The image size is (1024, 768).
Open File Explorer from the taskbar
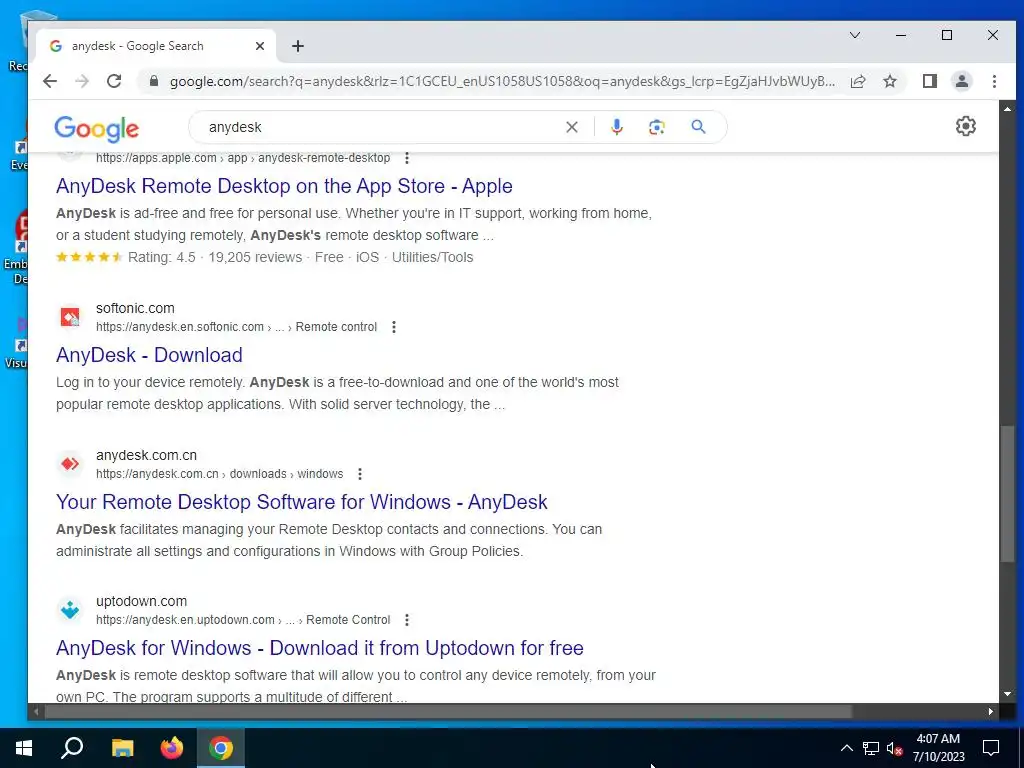pyautogui.click(x=122, y=748)
